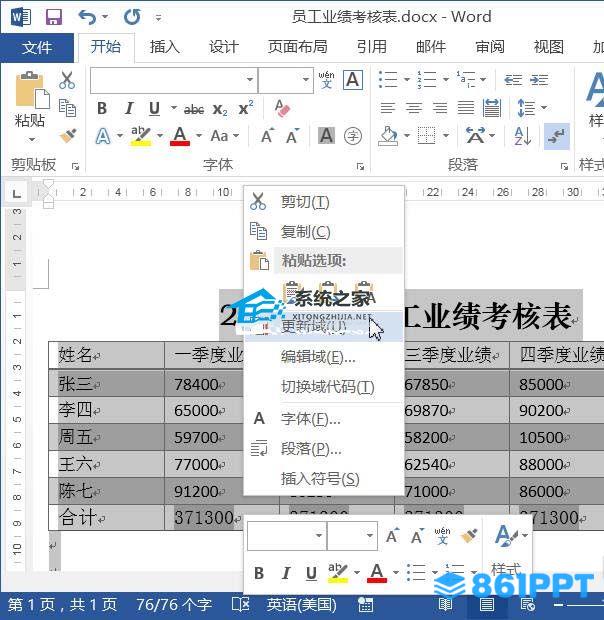The image size is (604, 620).
Task: Justify the paragraph text
Action: point(466,108)
